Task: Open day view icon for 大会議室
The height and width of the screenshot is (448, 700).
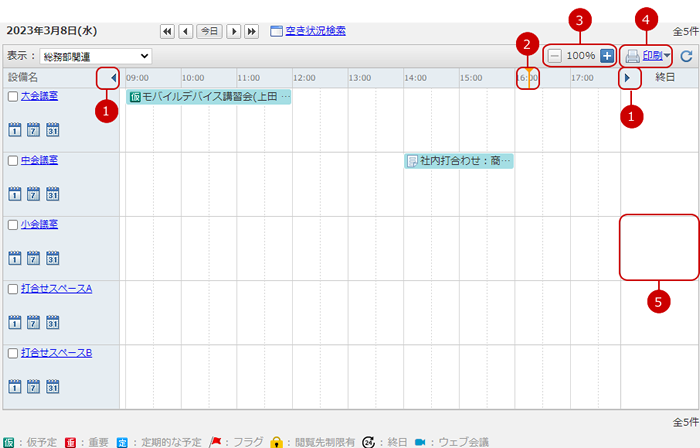Action: coord(15,130)
